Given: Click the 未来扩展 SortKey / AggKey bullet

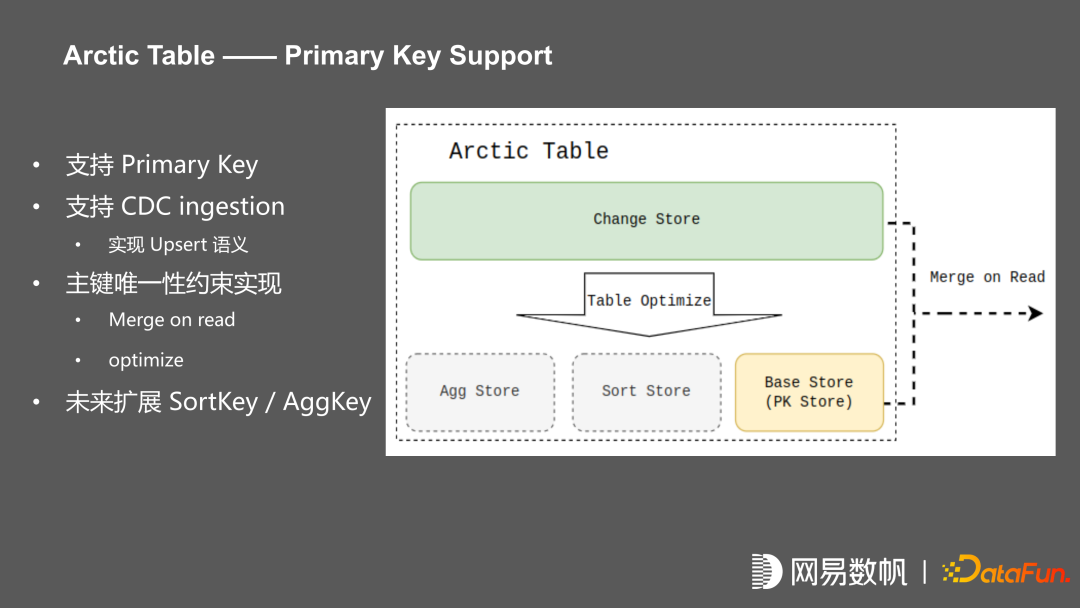Looking at the screenshot, I should click(x=218, y=402).
